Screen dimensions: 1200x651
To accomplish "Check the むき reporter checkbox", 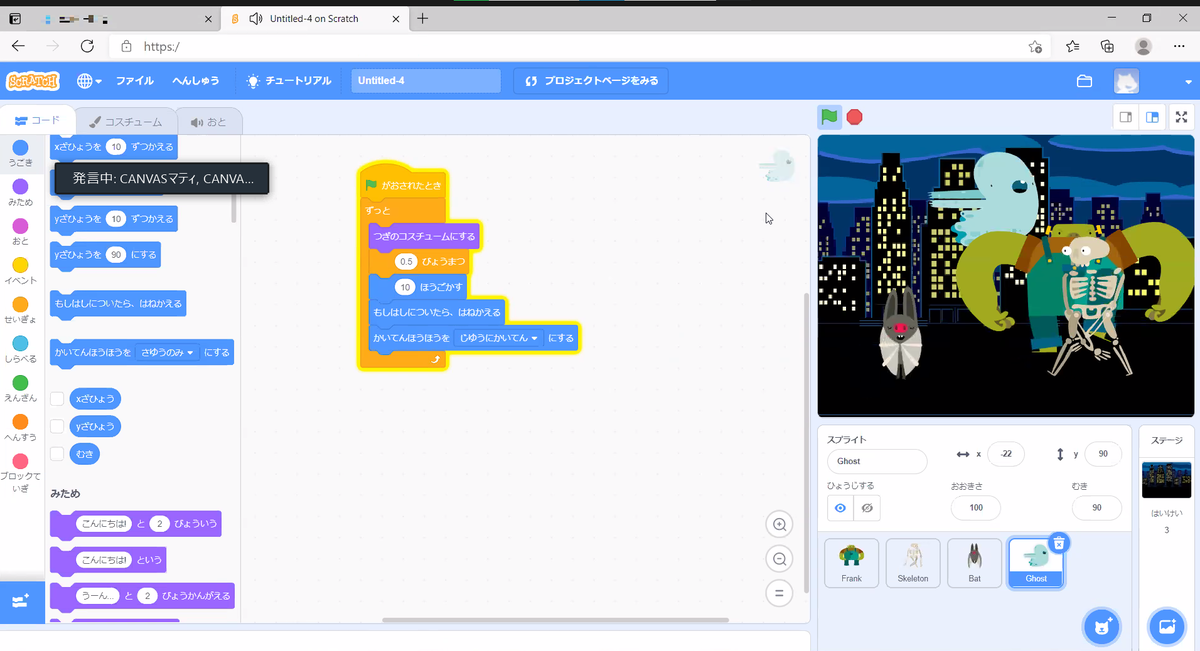I will click(x=58, y=454).
